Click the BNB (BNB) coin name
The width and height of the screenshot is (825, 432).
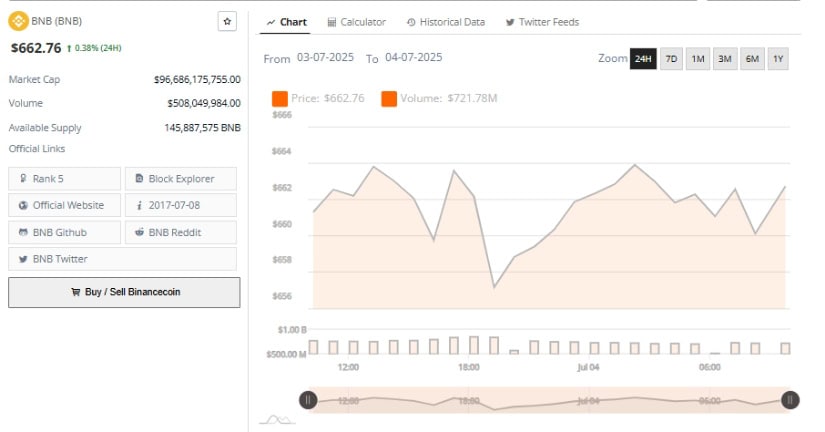[x=56, y=21]
